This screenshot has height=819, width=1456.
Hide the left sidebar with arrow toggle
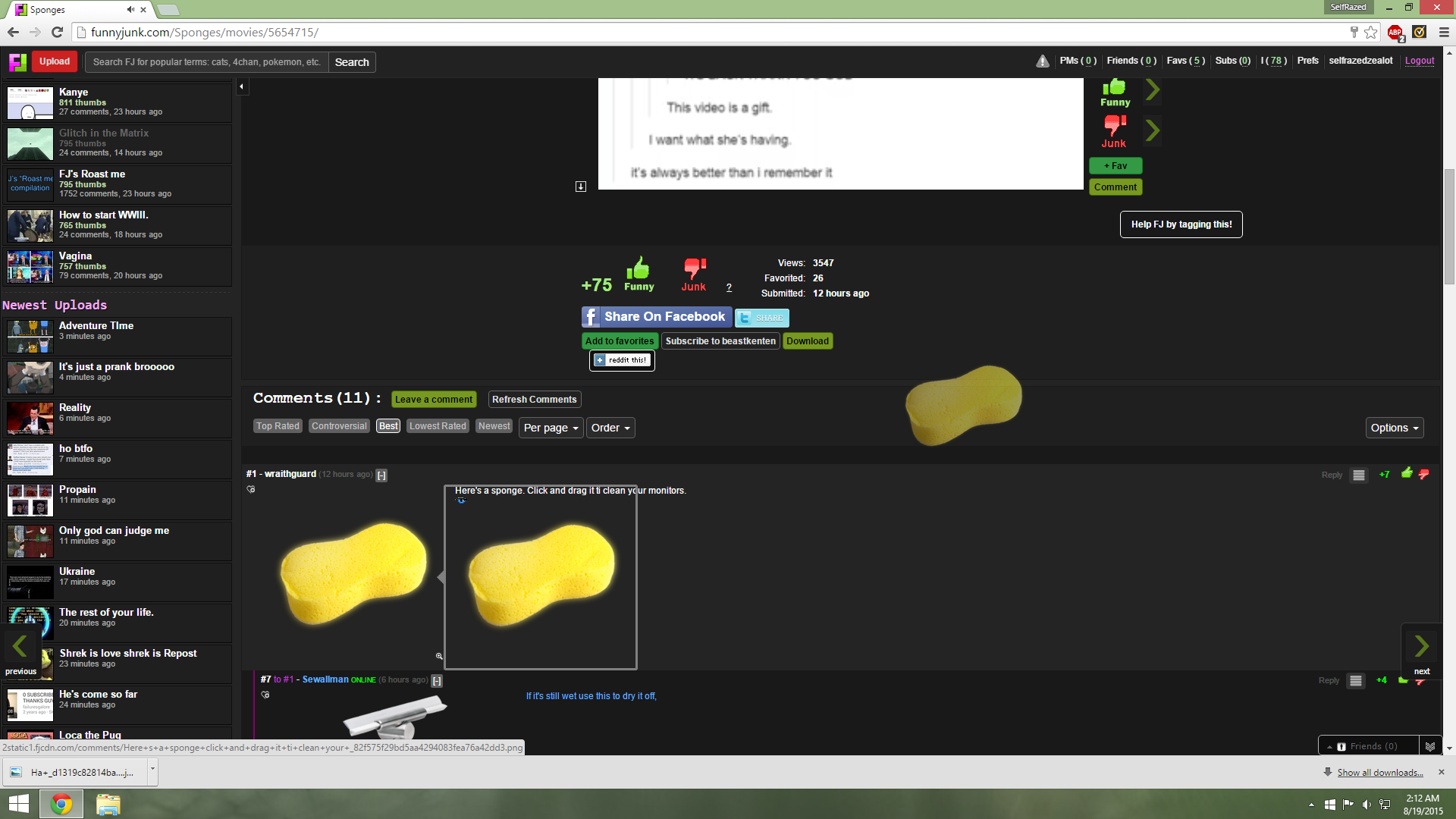point(242,87)
